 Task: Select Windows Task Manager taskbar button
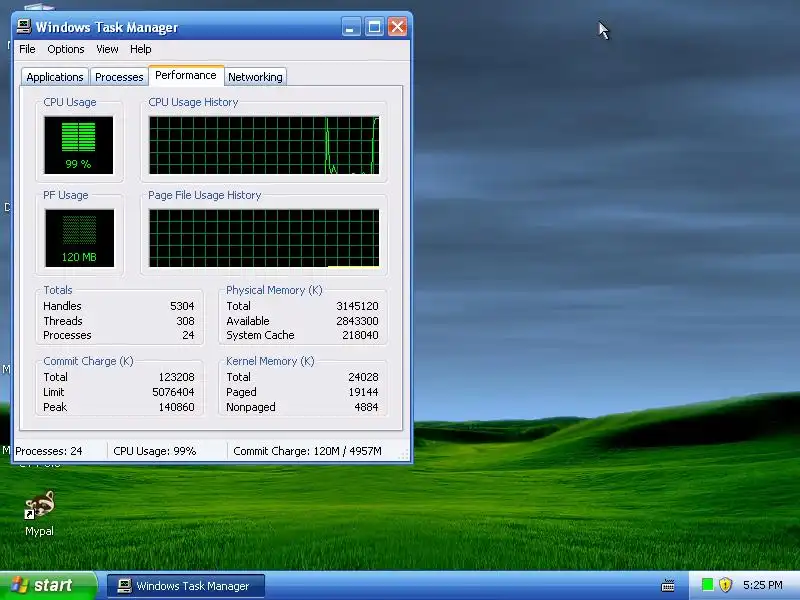coord(186,586)
